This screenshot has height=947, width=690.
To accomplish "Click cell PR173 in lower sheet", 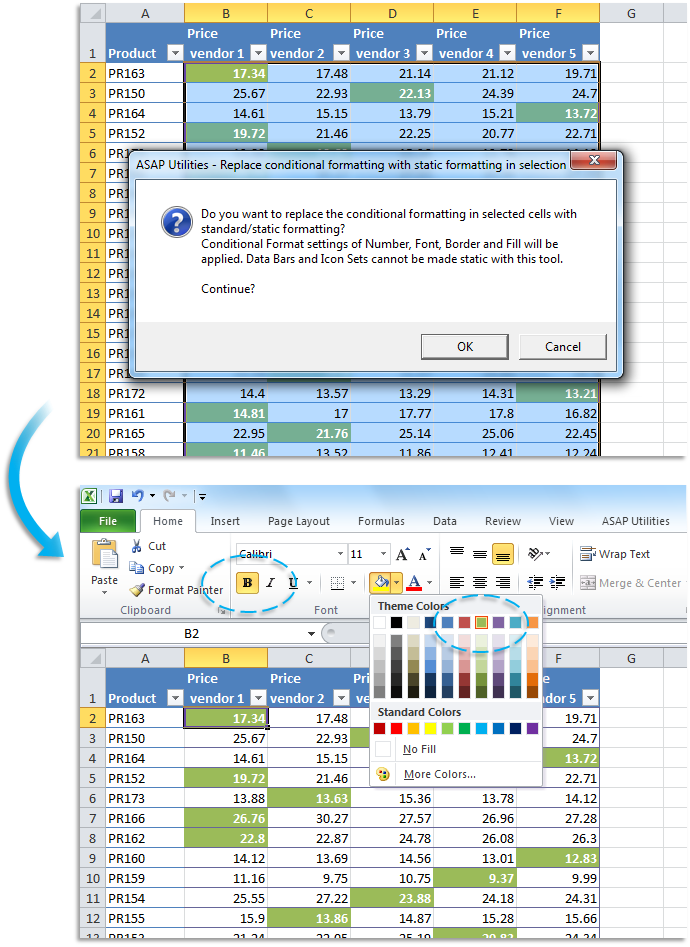I will 145,798.
